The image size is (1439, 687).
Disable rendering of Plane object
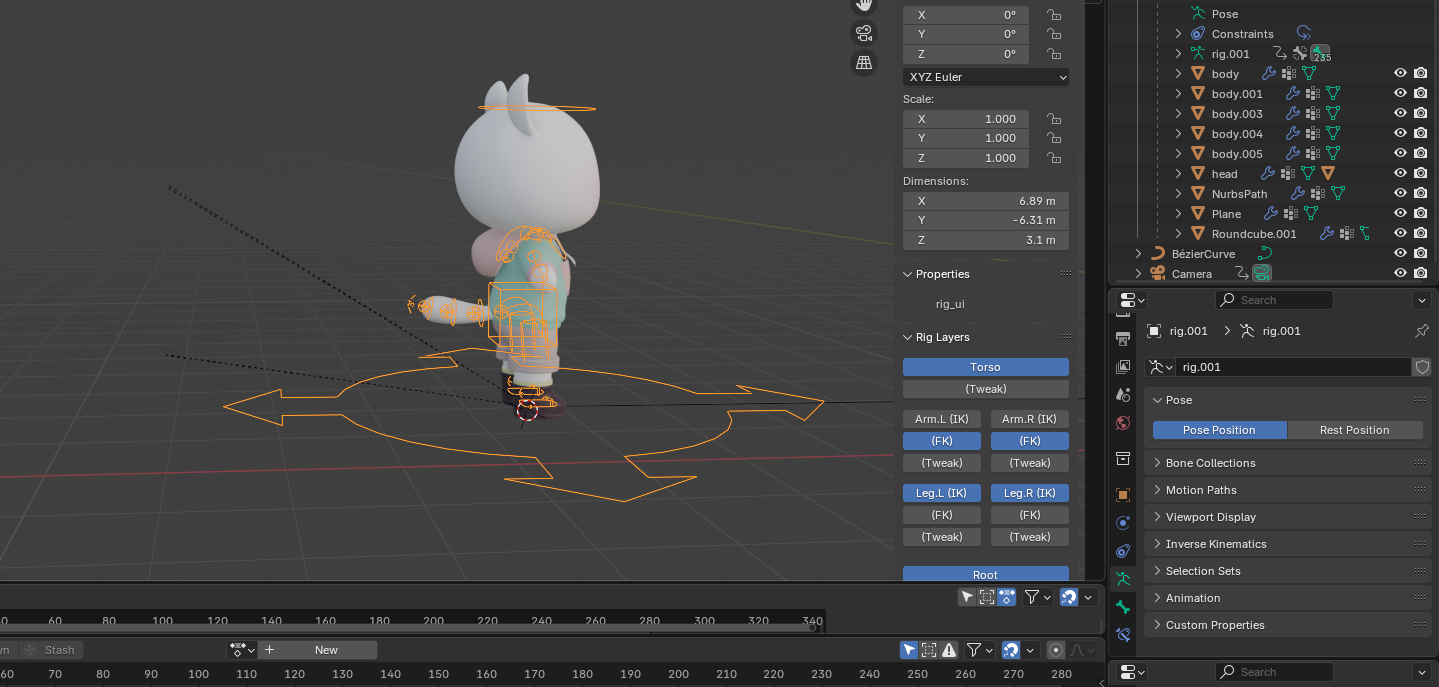[1420, 214]
